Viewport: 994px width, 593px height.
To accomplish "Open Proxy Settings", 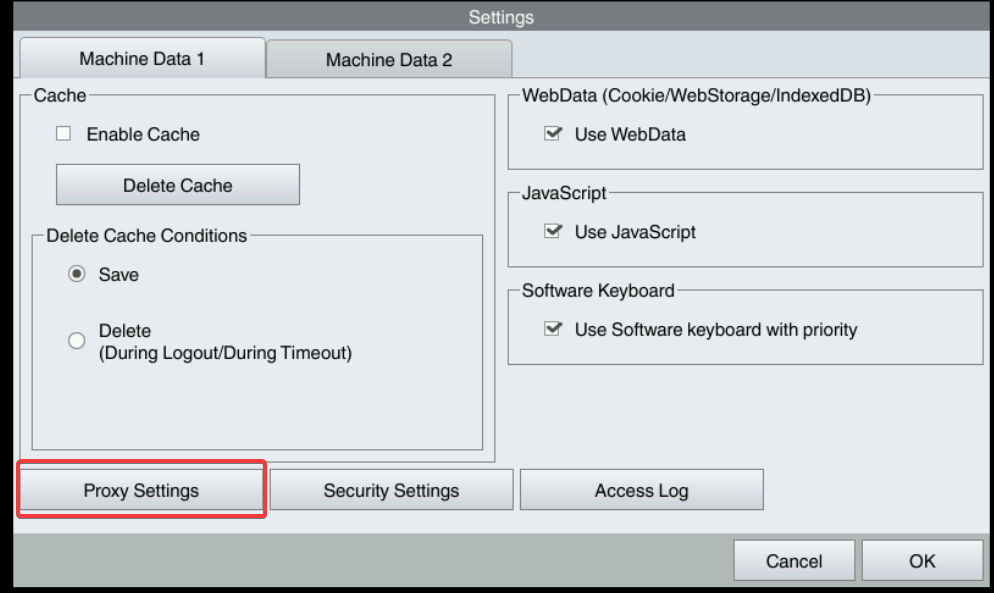I will (141, 490).
